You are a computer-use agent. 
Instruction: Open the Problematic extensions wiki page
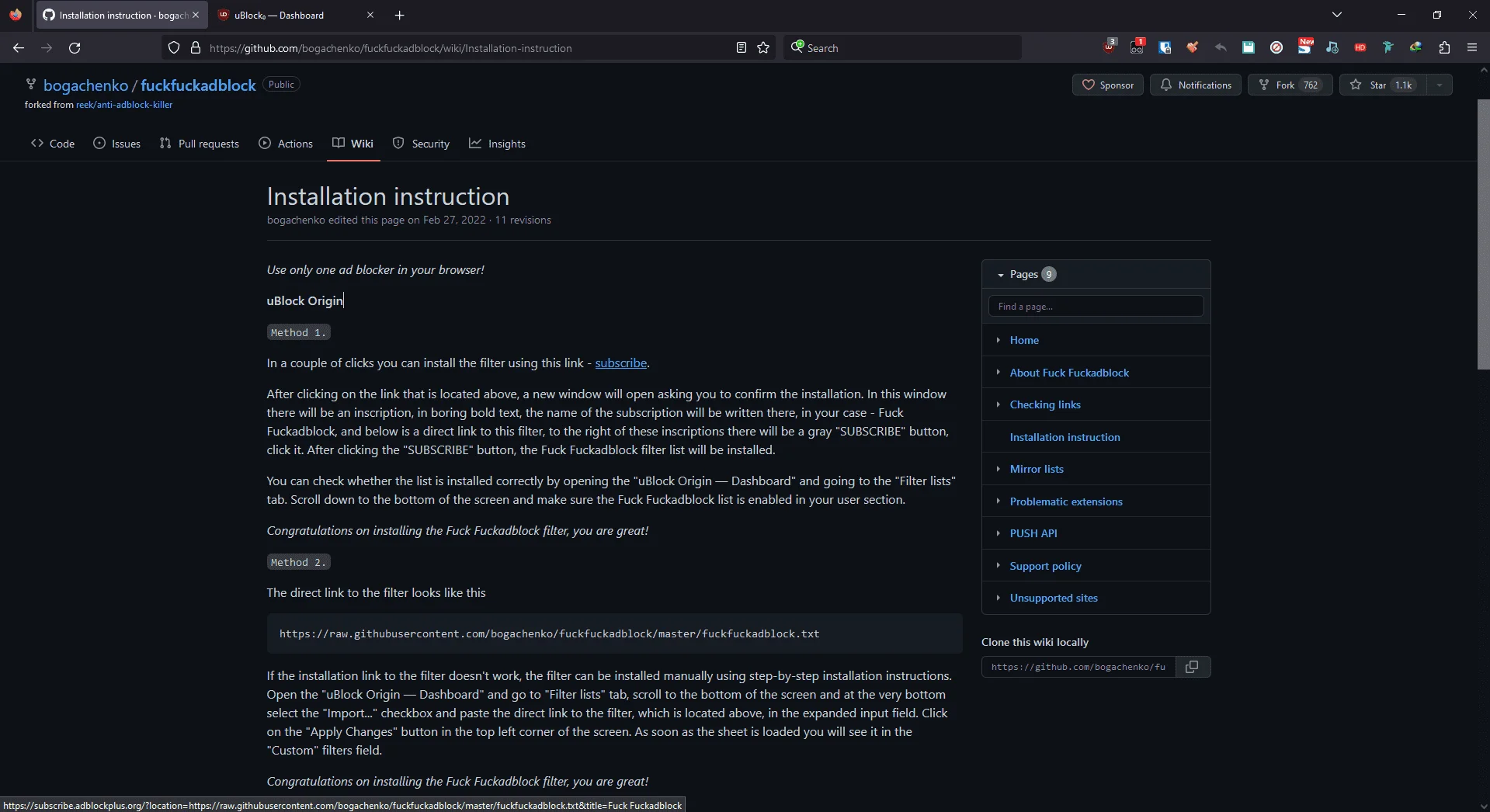tap(1066, 501)
